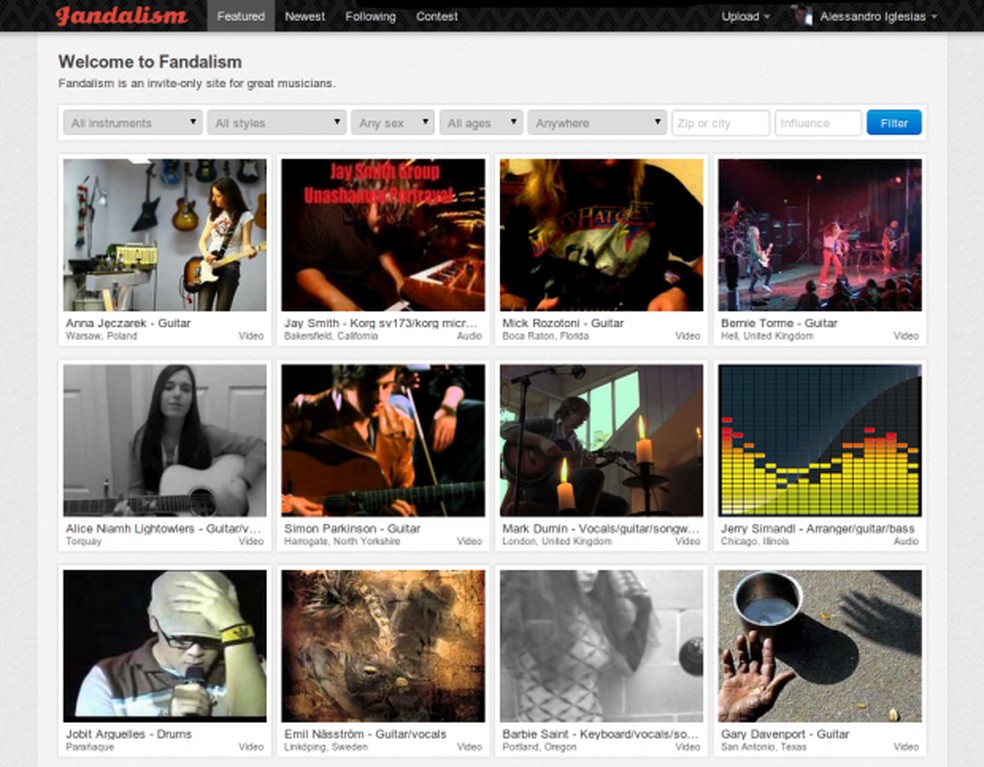Click the Anna Jeczarek - Guitar title

tap(128, 323)
